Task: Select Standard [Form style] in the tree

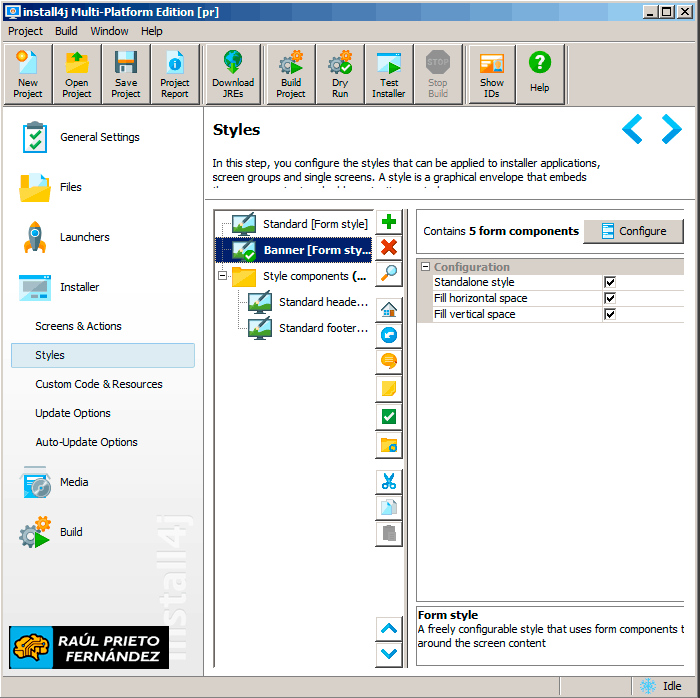Action: 314,224
